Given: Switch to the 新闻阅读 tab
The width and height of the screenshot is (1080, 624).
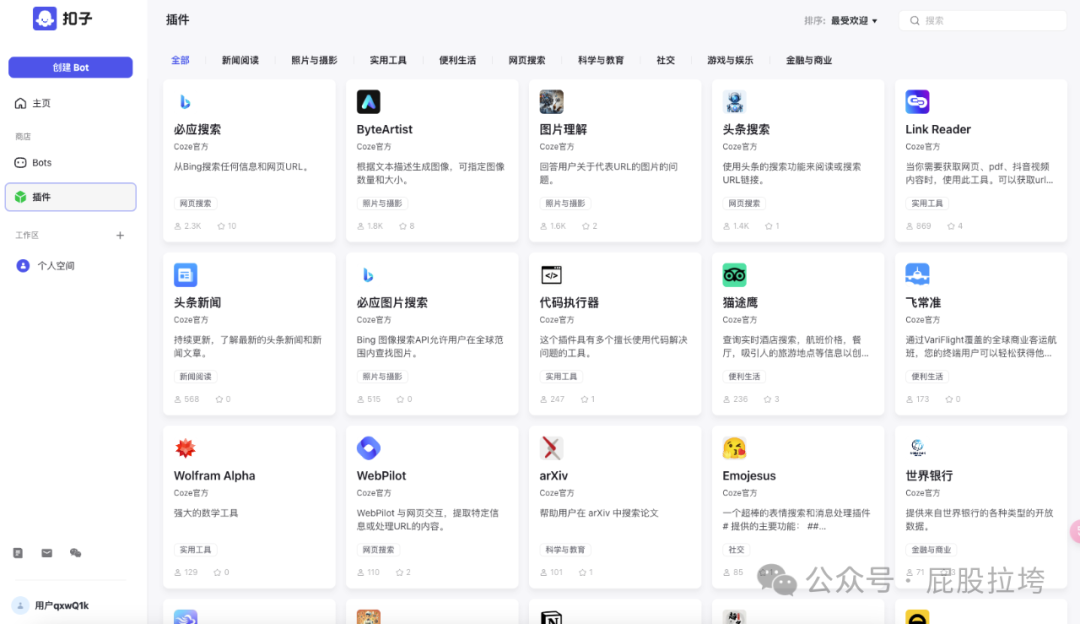Looking at the screenshot, I should (240, 61).
